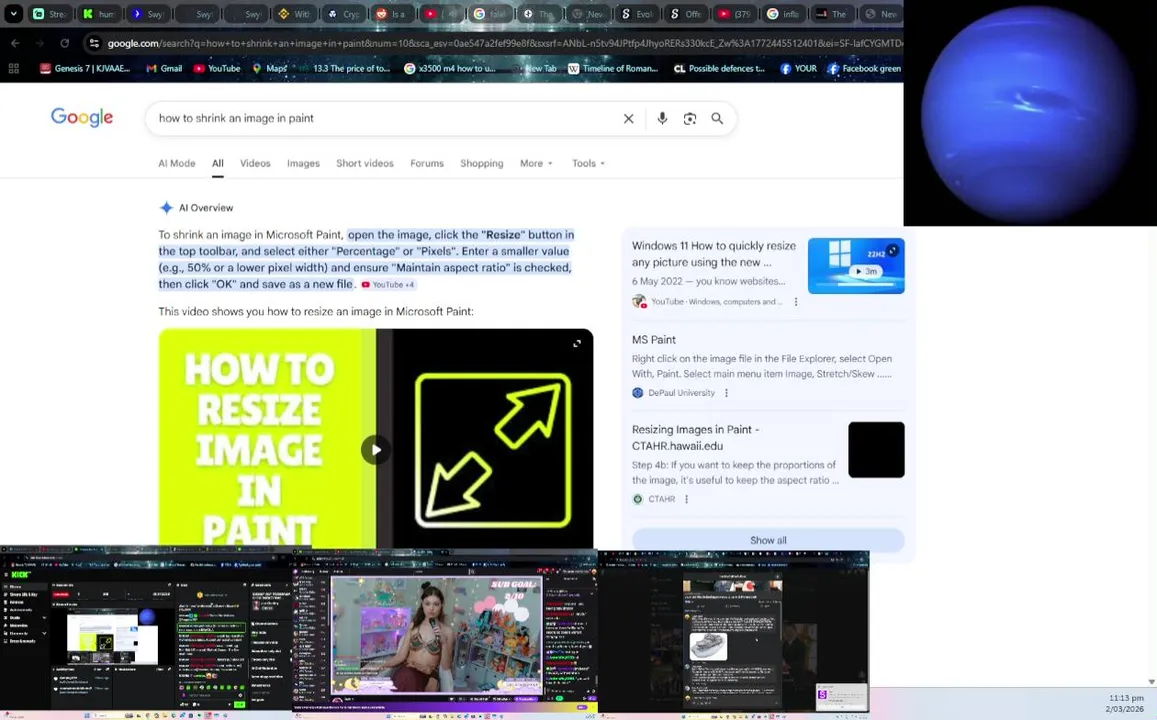
Task: Open the YouTube bookmark
Action: pos(217,68)
